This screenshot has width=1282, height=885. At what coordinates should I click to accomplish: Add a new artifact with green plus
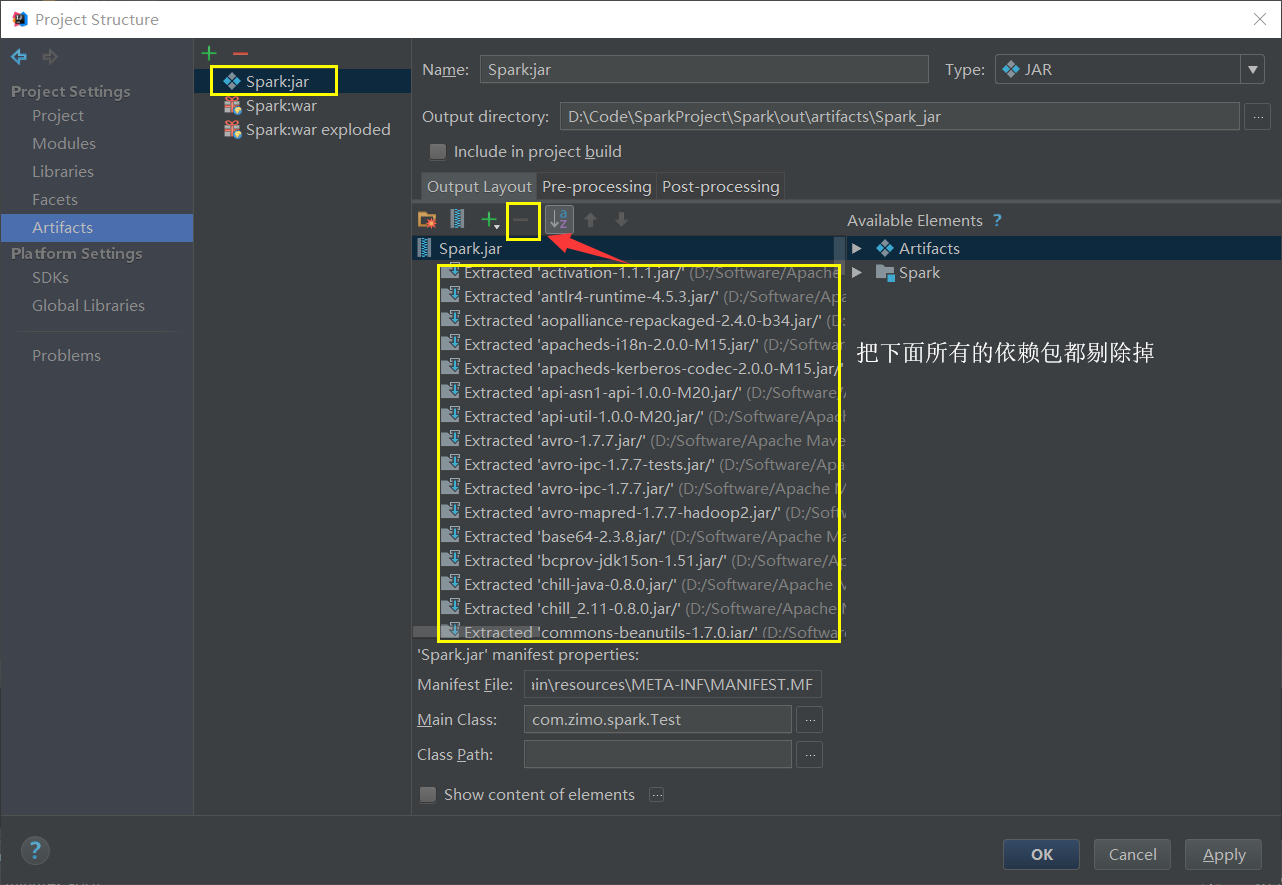click(208, 52)
